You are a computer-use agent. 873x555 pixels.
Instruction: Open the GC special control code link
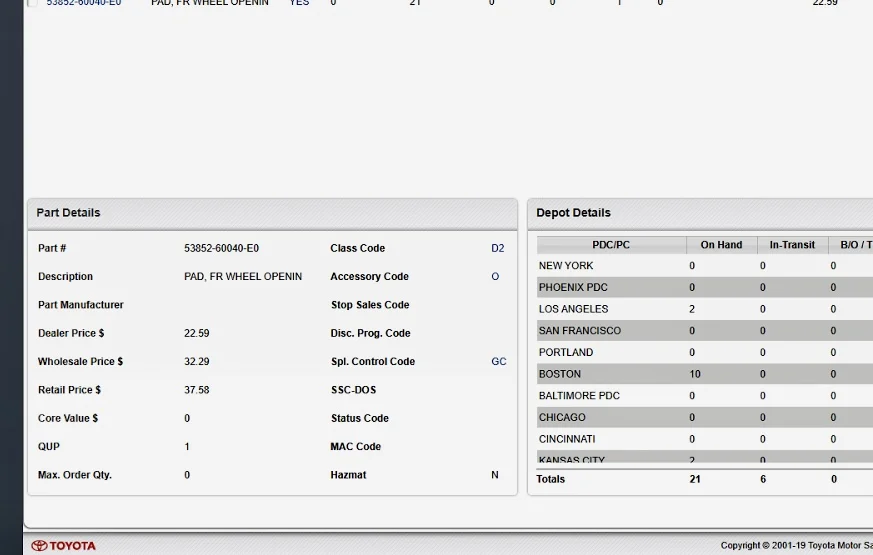point(498,362)
